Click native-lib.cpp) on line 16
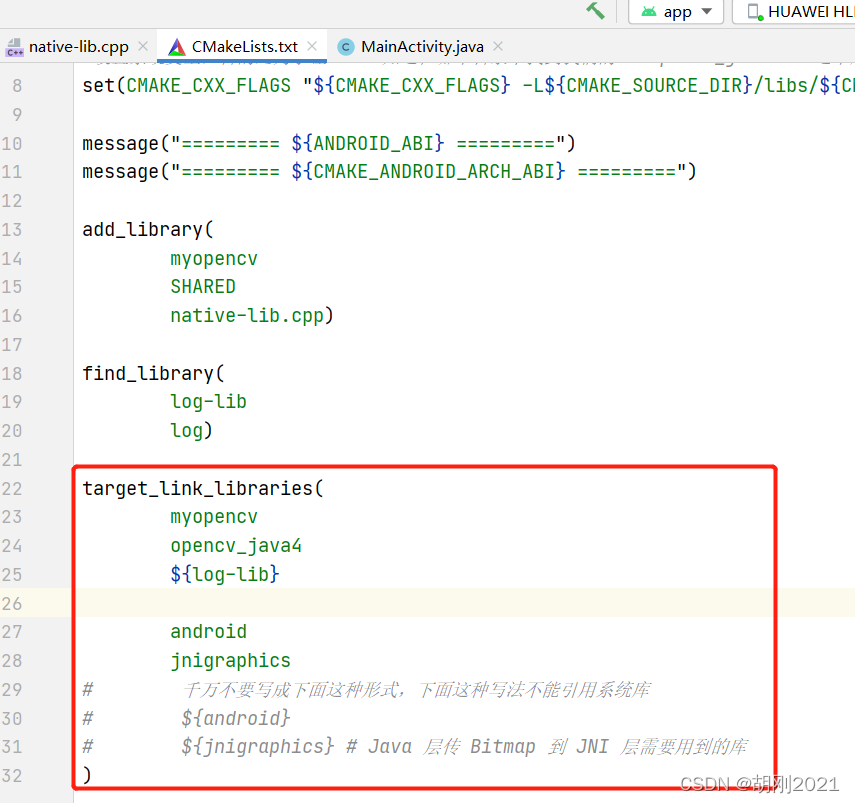 [252, 316]
